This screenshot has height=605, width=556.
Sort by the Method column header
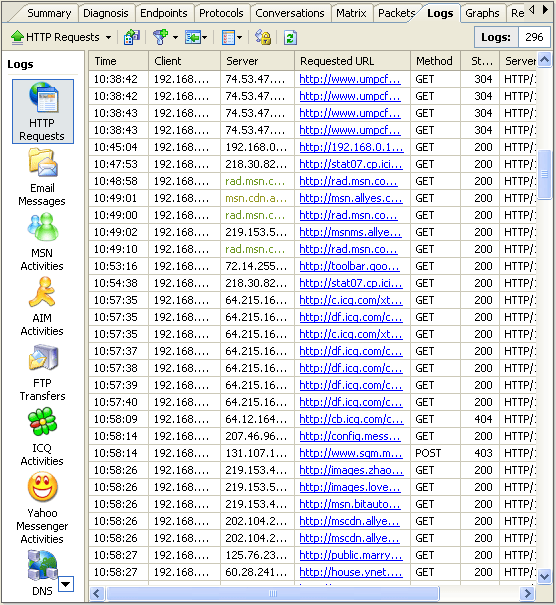click(436, 61)
